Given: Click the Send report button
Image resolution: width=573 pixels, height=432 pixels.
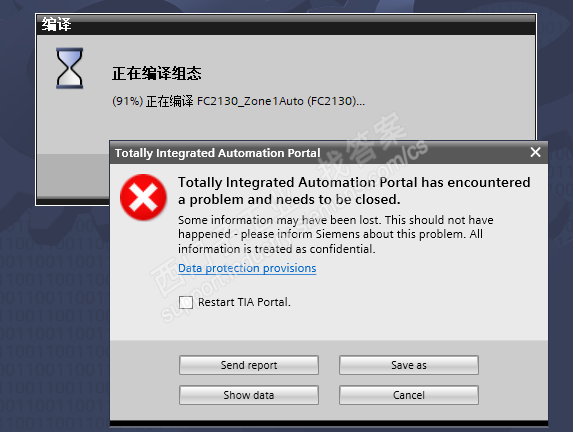Looking at the screenshot, I should click(x=249, y=365).
